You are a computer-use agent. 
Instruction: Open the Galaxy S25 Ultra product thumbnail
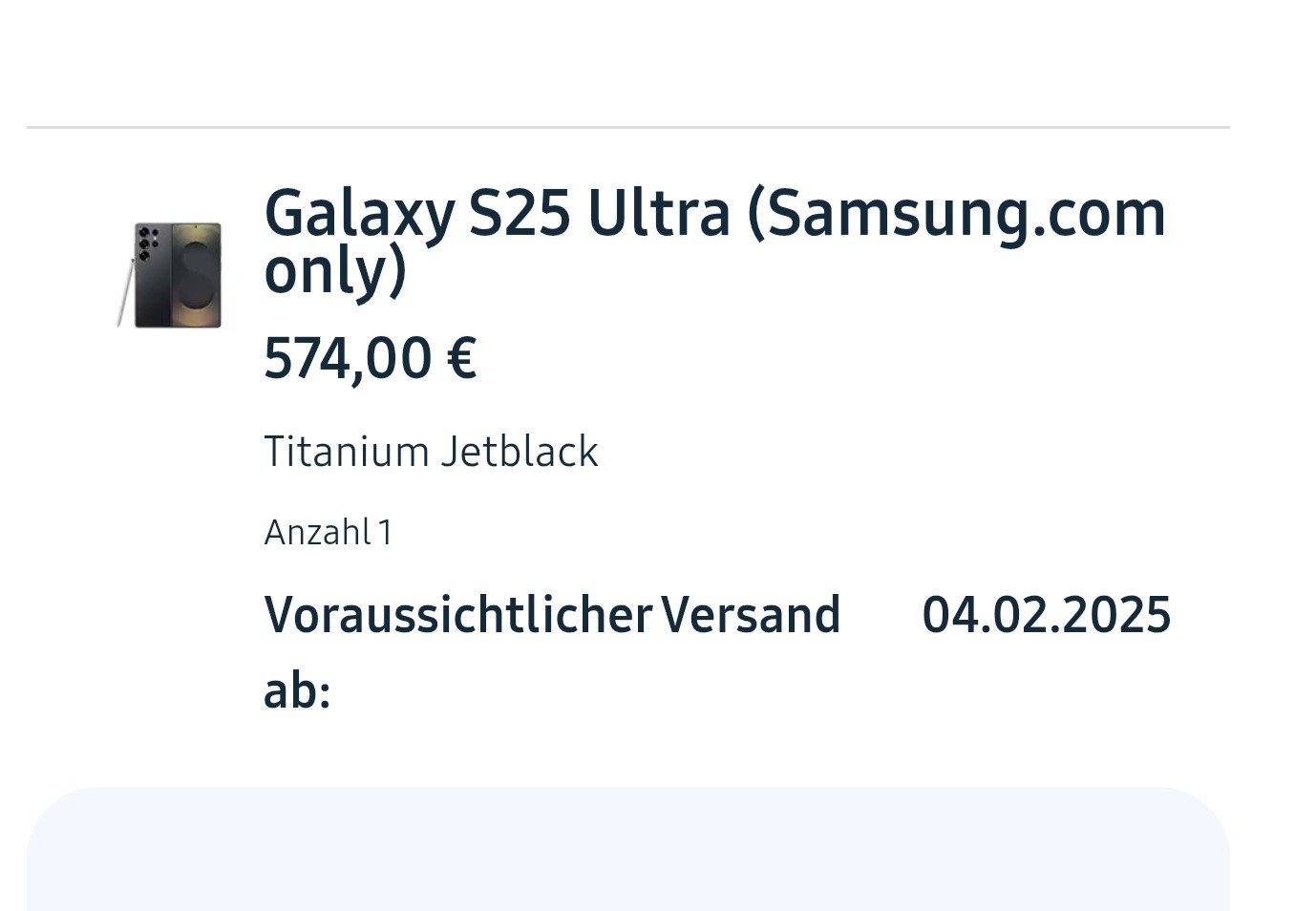pyautogui.click(x=170, y=275)
